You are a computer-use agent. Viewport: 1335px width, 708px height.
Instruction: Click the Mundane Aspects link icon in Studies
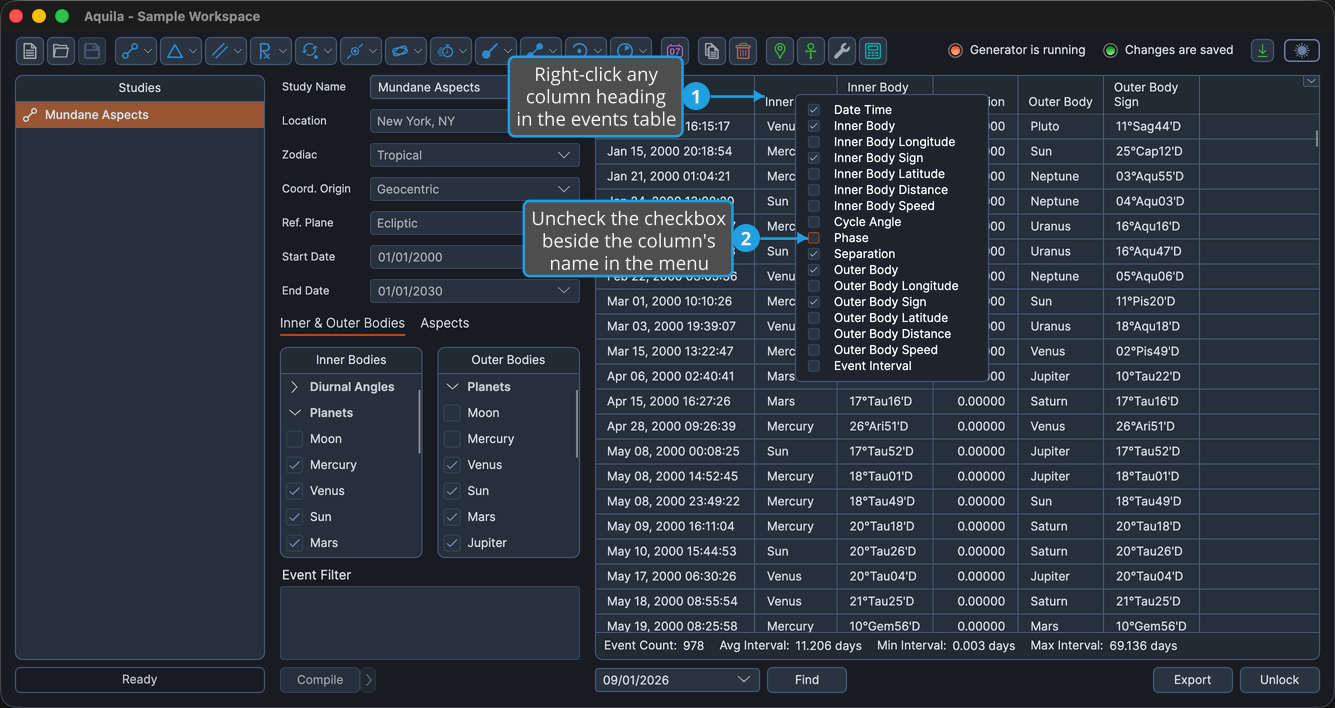[x=30, y=115]
